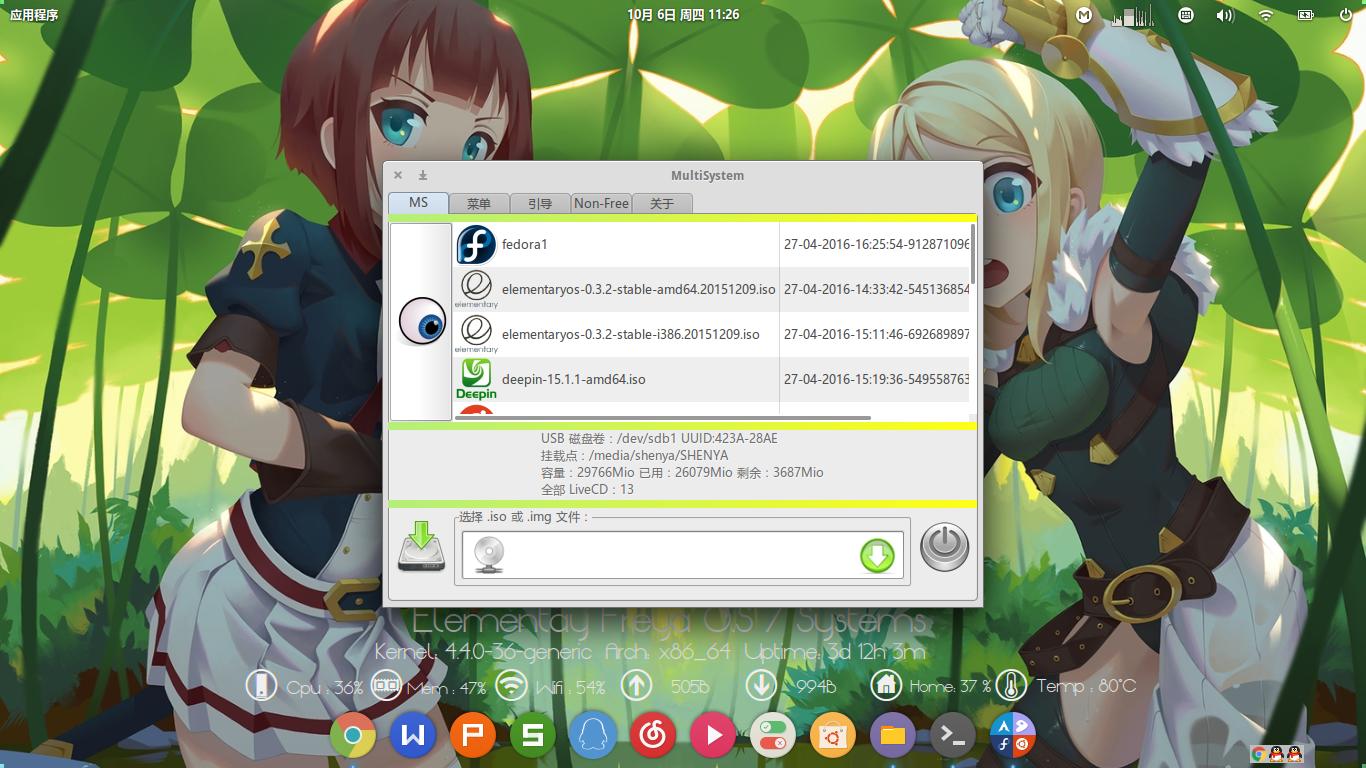
Task: Click the keyboard indicator in the top bar
Action: (x=1185, y=15)
